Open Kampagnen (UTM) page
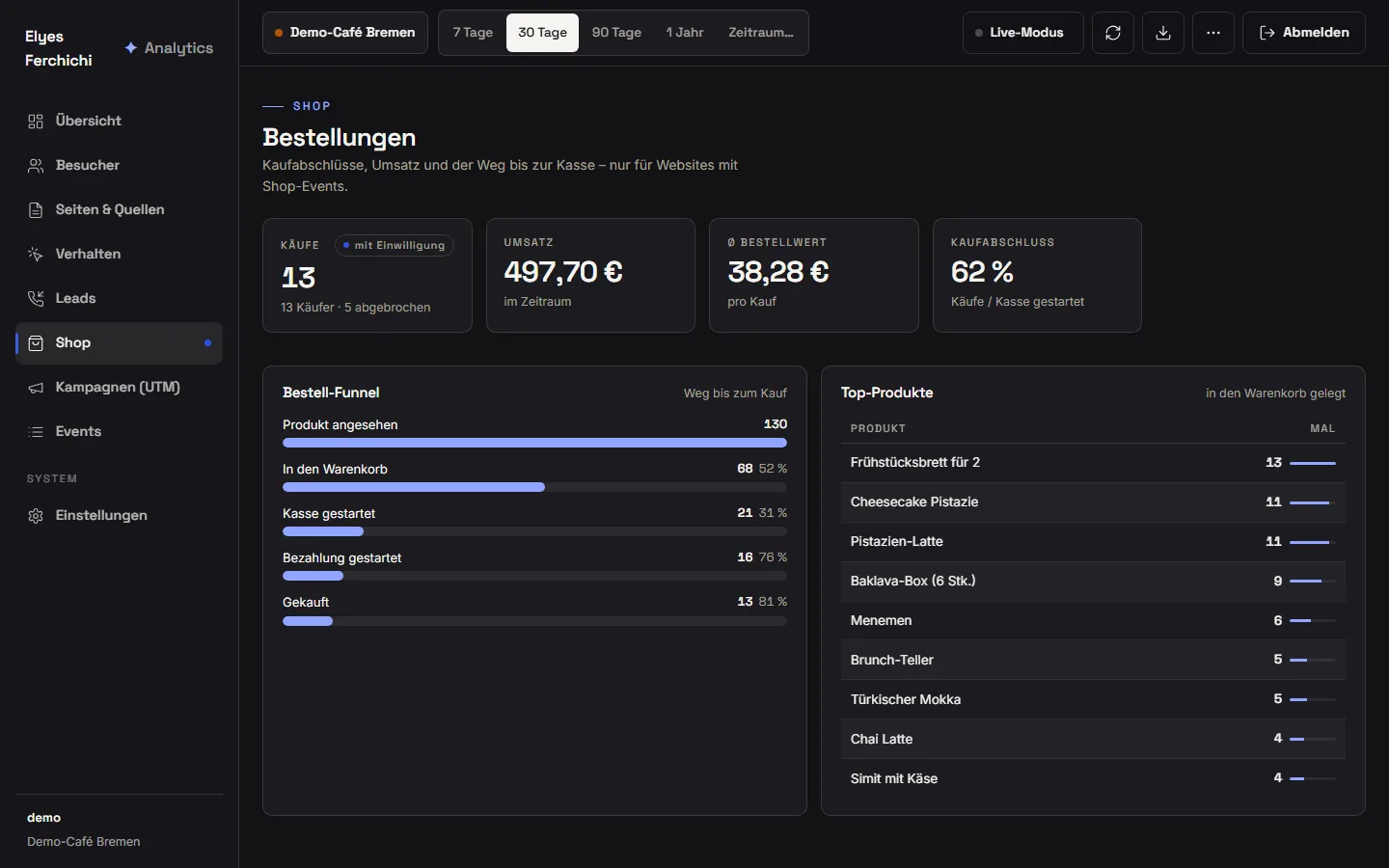The image size is (1389, 868). [x=119, y=388]
